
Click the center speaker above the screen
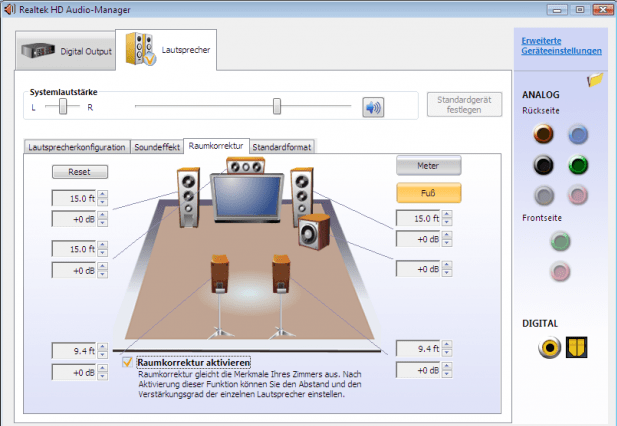tap(246, 166)
